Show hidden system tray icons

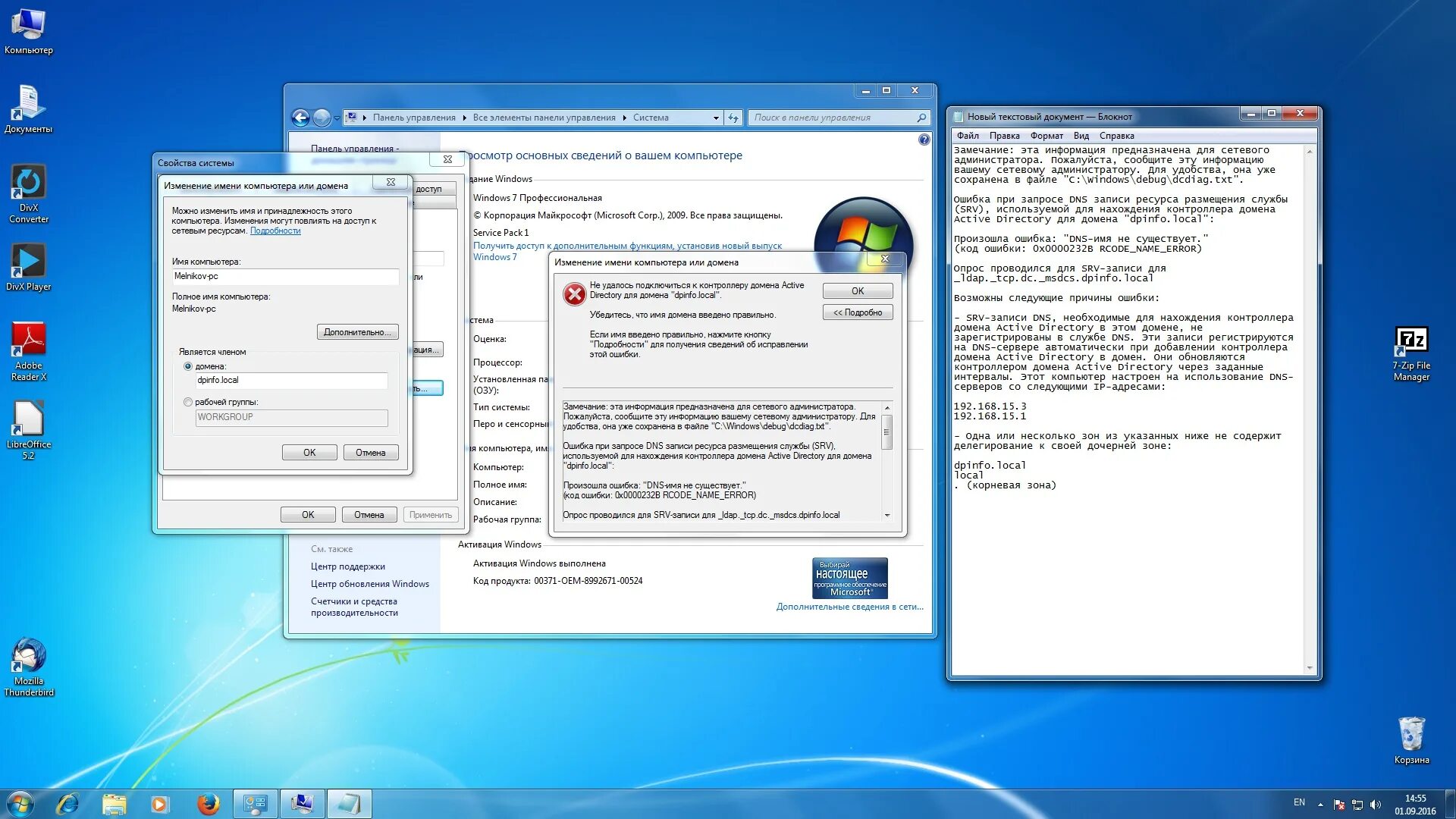point(1320,804)
